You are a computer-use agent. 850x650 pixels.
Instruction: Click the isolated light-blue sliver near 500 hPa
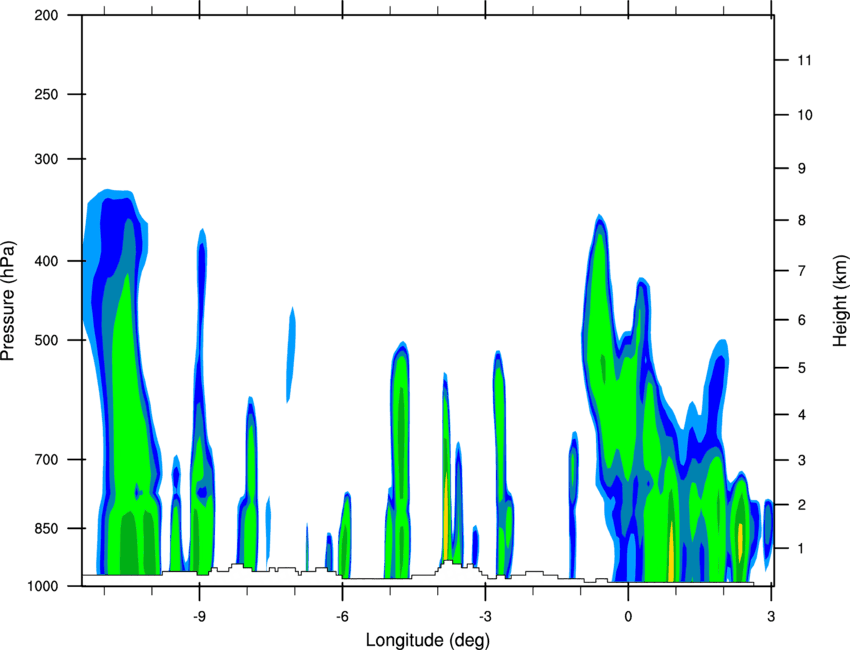point(291,355)
